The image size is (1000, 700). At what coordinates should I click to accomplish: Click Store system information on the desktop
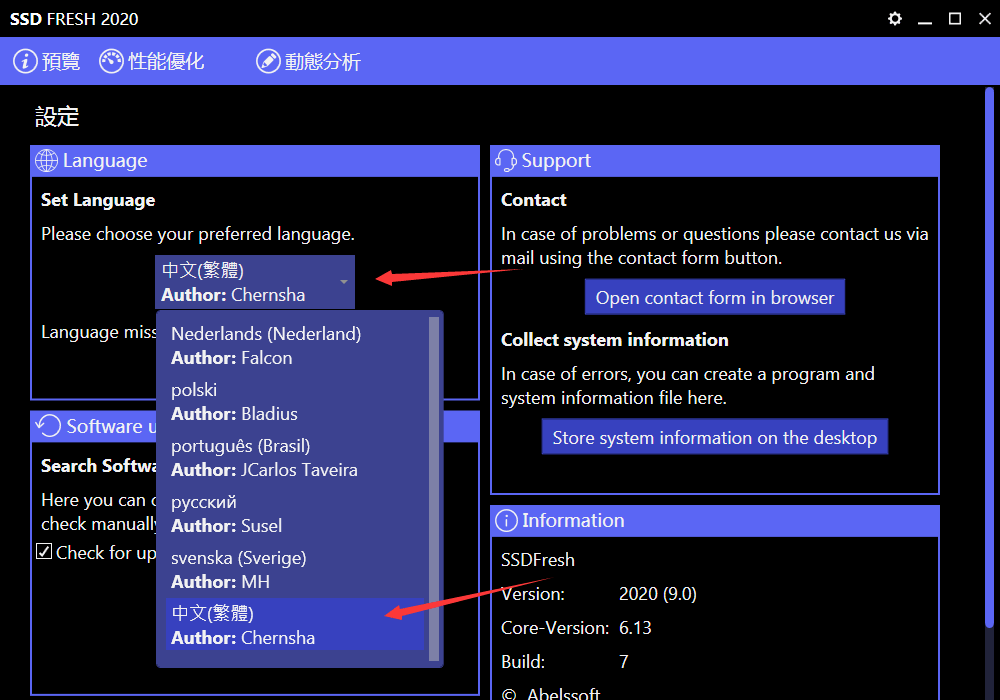(x=714, y=438)
